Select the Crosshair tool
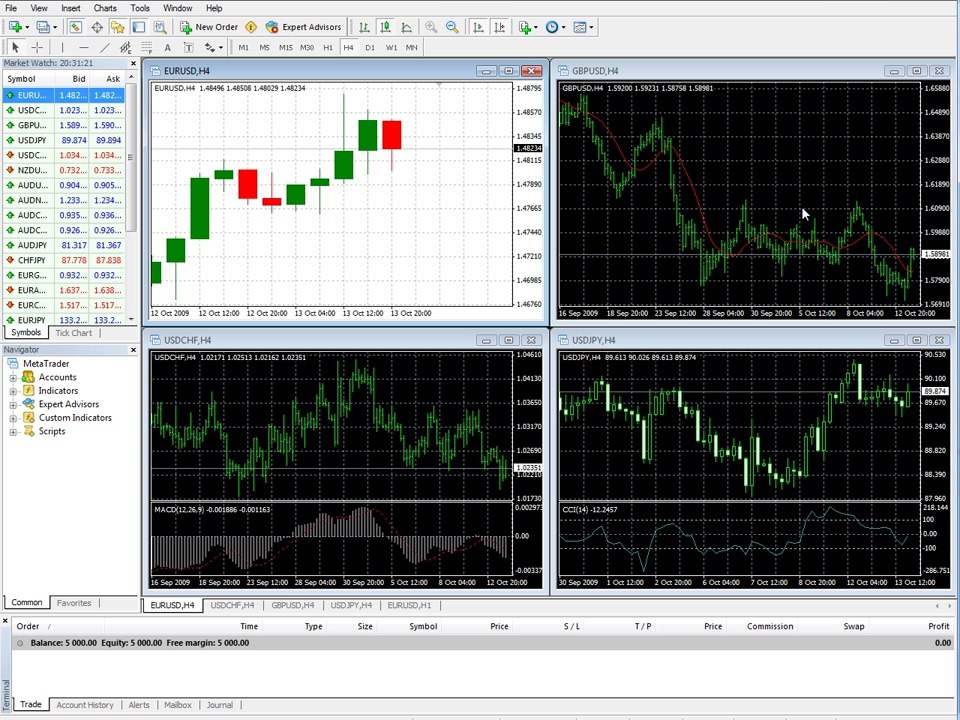The height and width of the screenshot is (720, 960). click(37, 47)
